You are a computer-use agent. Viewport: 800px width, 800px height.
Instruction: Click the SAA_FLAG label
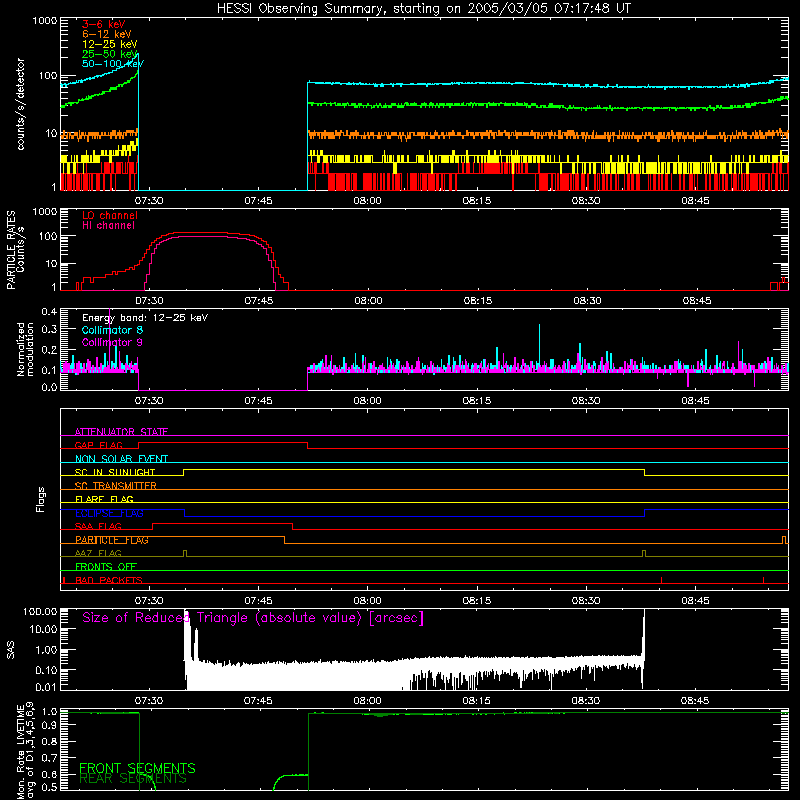(x=98, y=526)
